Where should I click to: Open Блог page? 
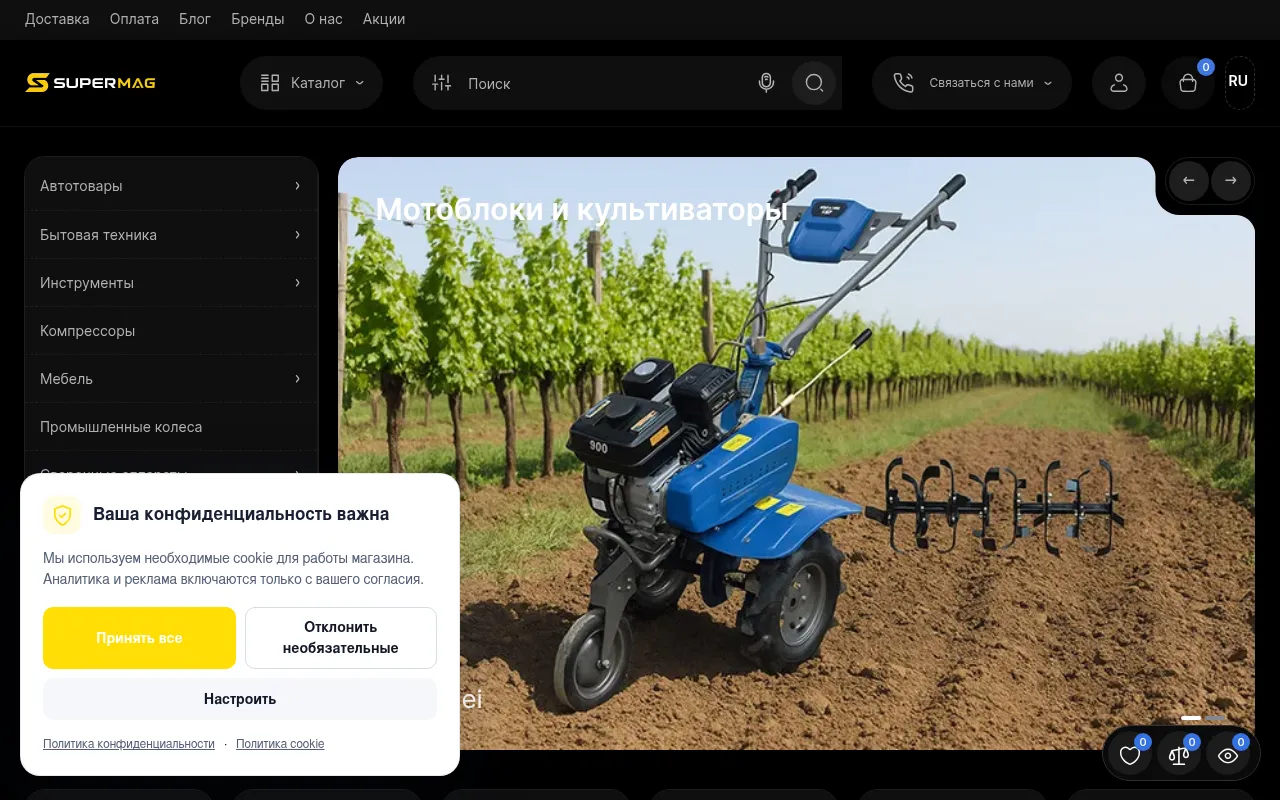tap(195, 19)
